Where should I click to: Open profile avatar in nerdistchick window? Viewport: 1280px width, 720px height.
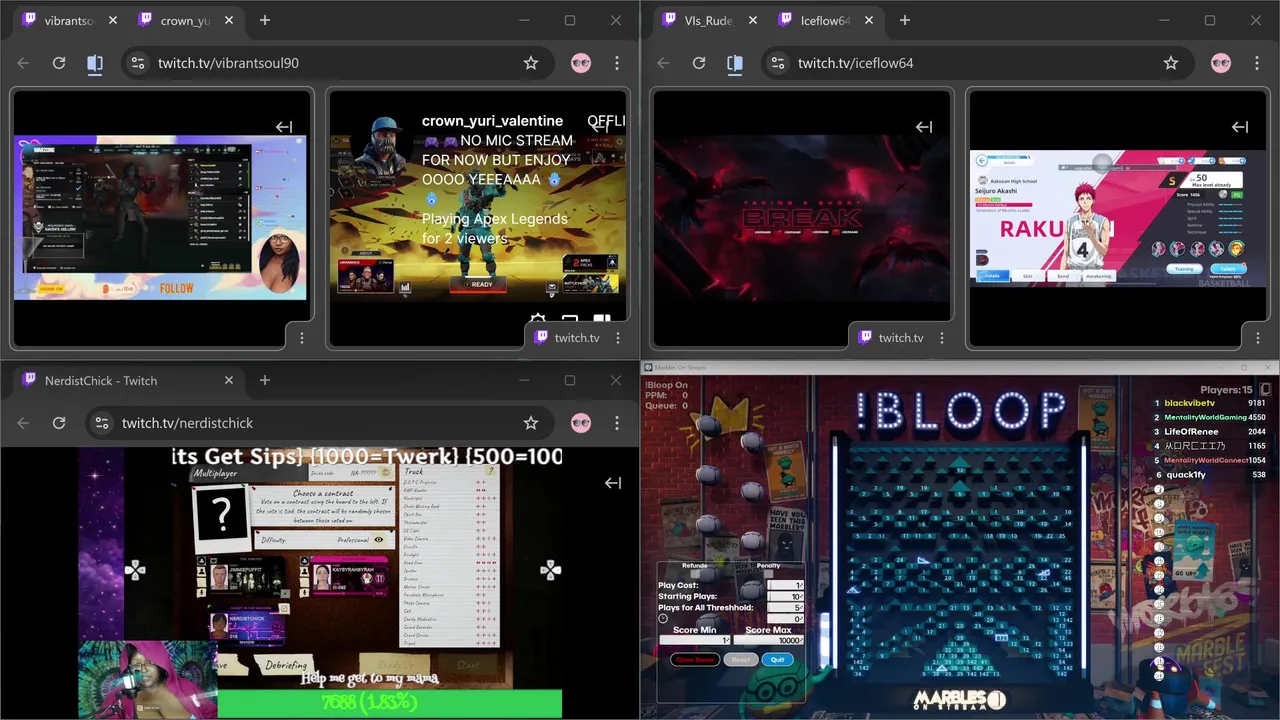point(581,423)
